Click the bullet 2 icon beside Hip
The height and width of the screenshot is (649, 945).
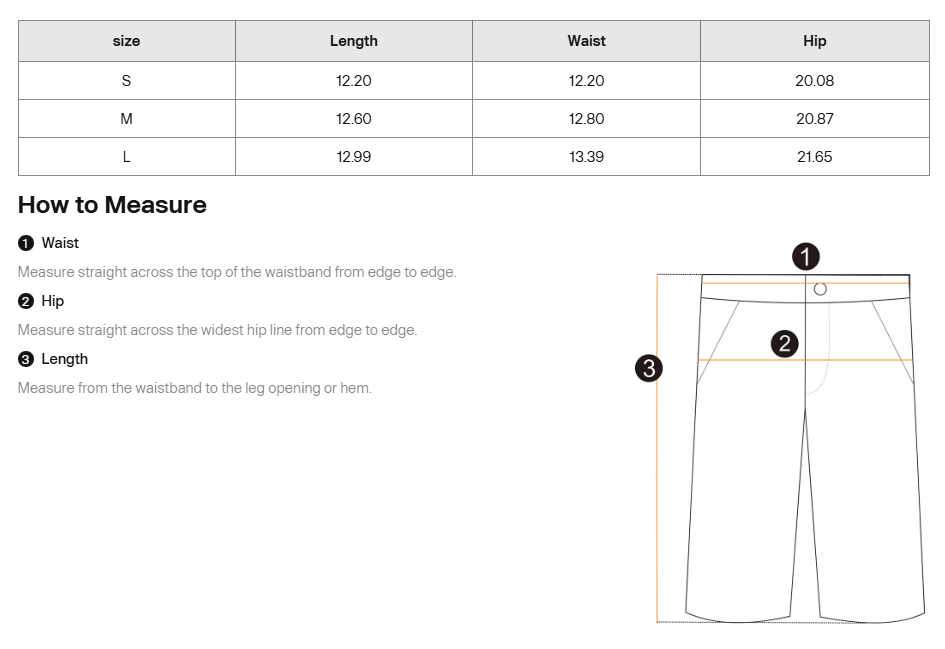click(26, 301)
